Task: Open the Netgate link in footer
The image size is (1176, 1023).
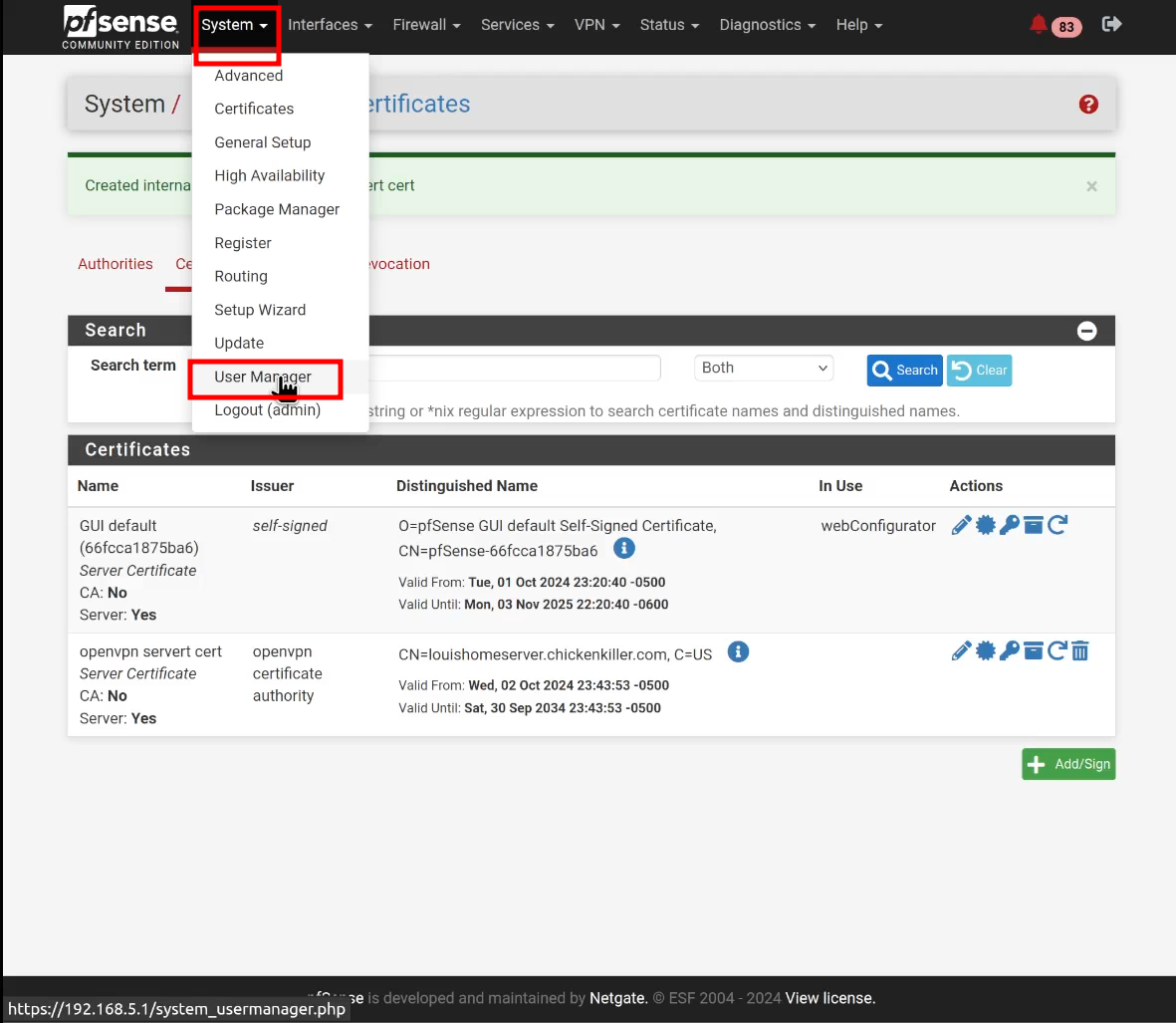Action: click(618, 998)
